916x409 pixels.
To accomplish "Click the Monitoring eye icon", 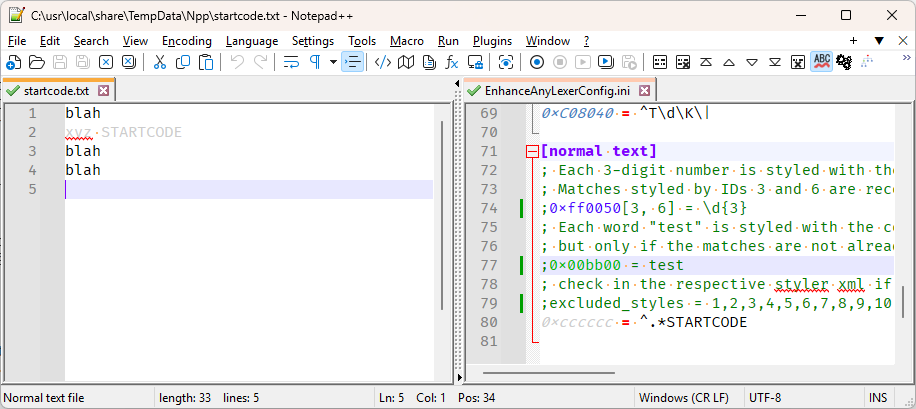I will [x=506, y=62].
